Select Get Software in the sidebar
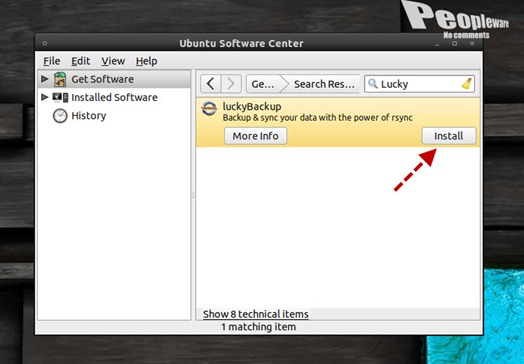 click(x=114, y=79)
